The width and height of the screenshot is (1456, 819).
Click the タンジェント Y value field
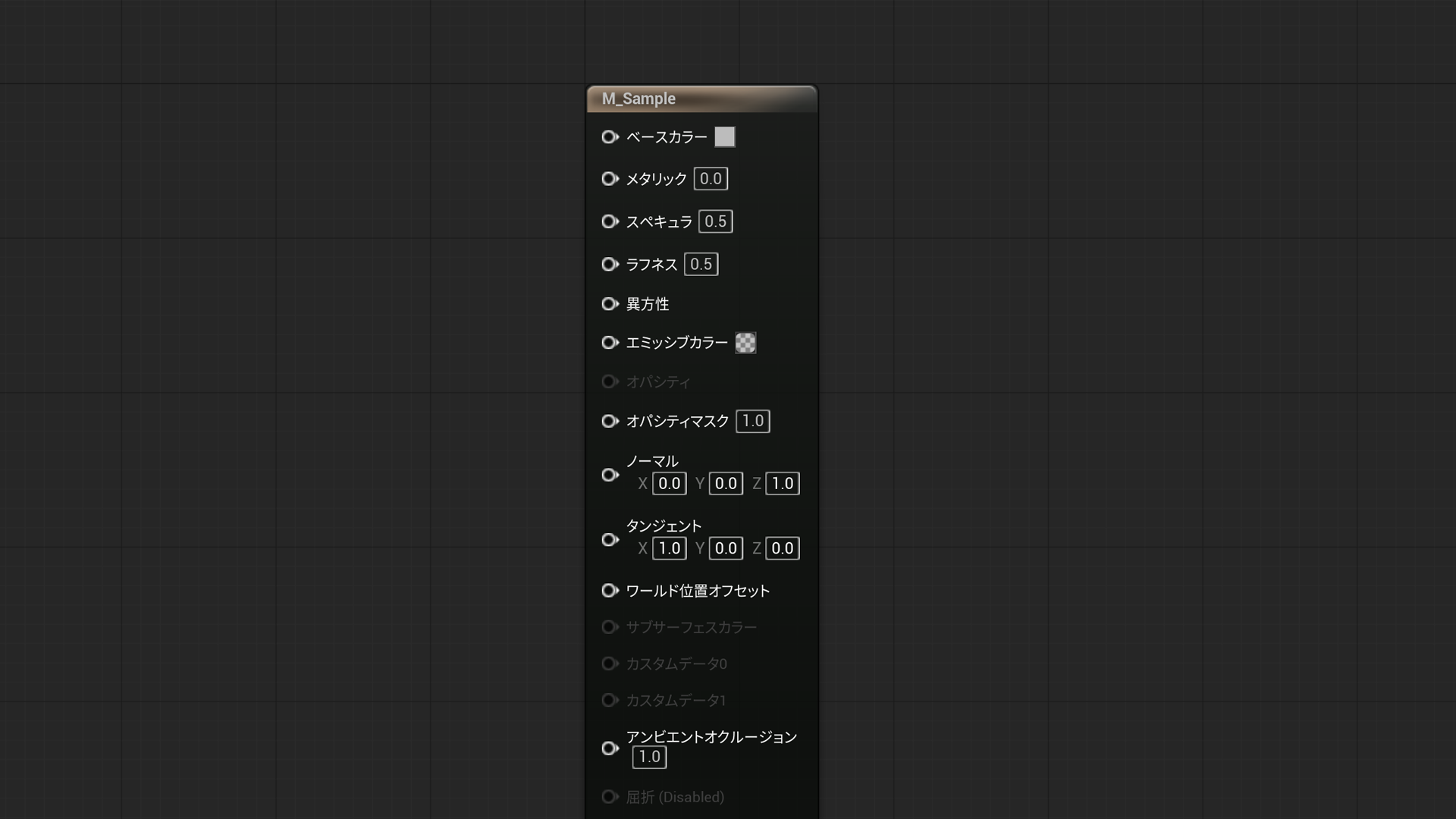pyautogui.click(x=726, y=548)
